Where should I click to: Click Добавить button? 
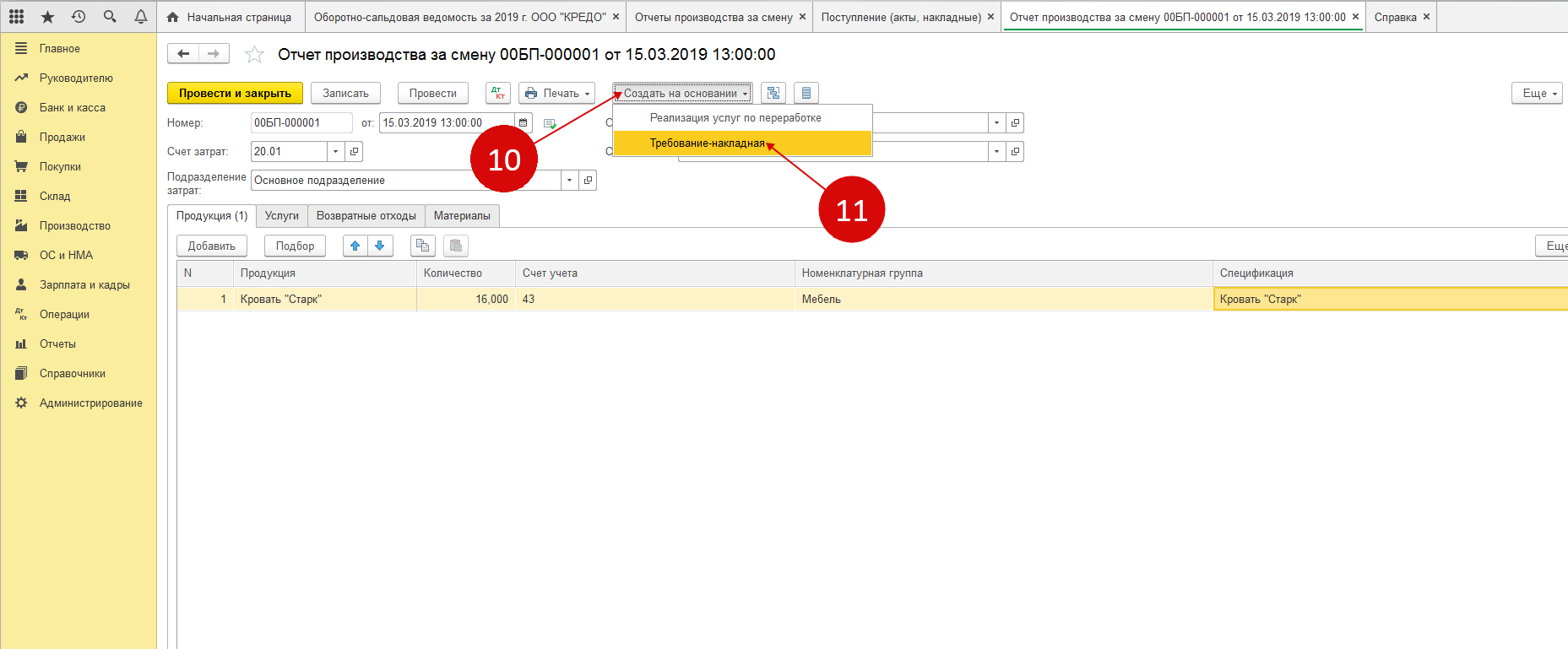(x=212, y=246)
